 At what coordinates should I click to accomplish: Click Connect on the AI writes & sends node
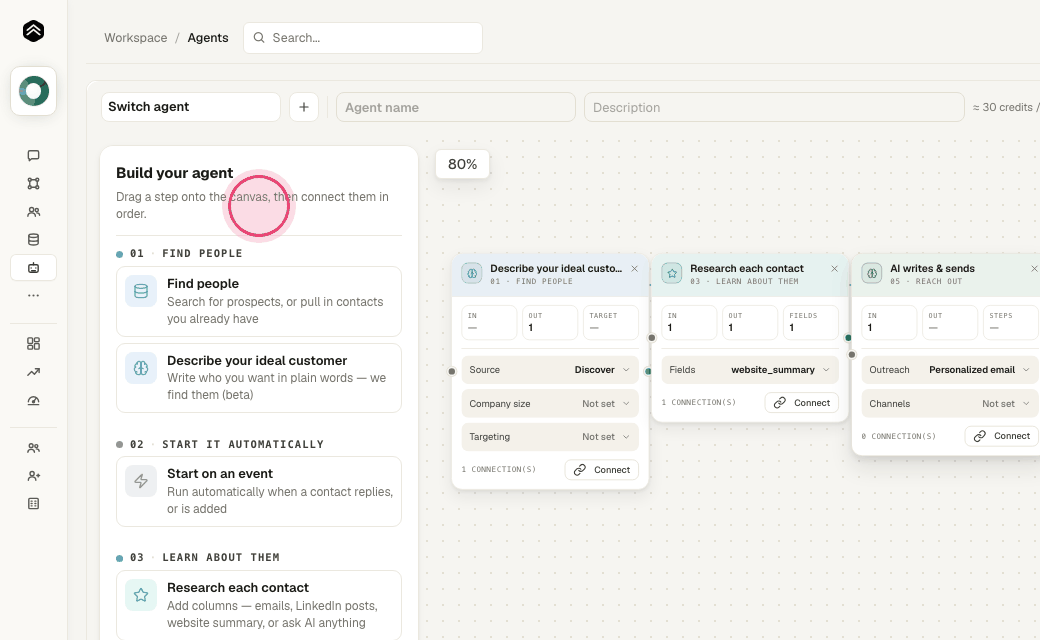tap(1002, 436)
